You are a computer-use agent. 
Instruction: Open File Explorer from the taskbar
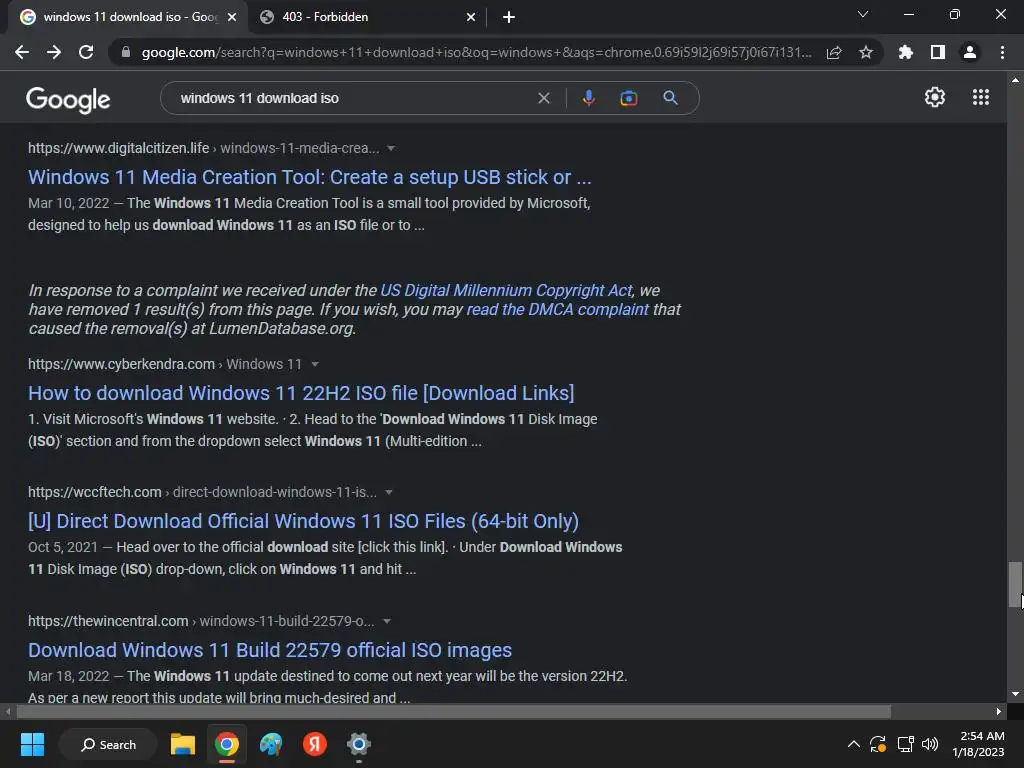(183, 744)
